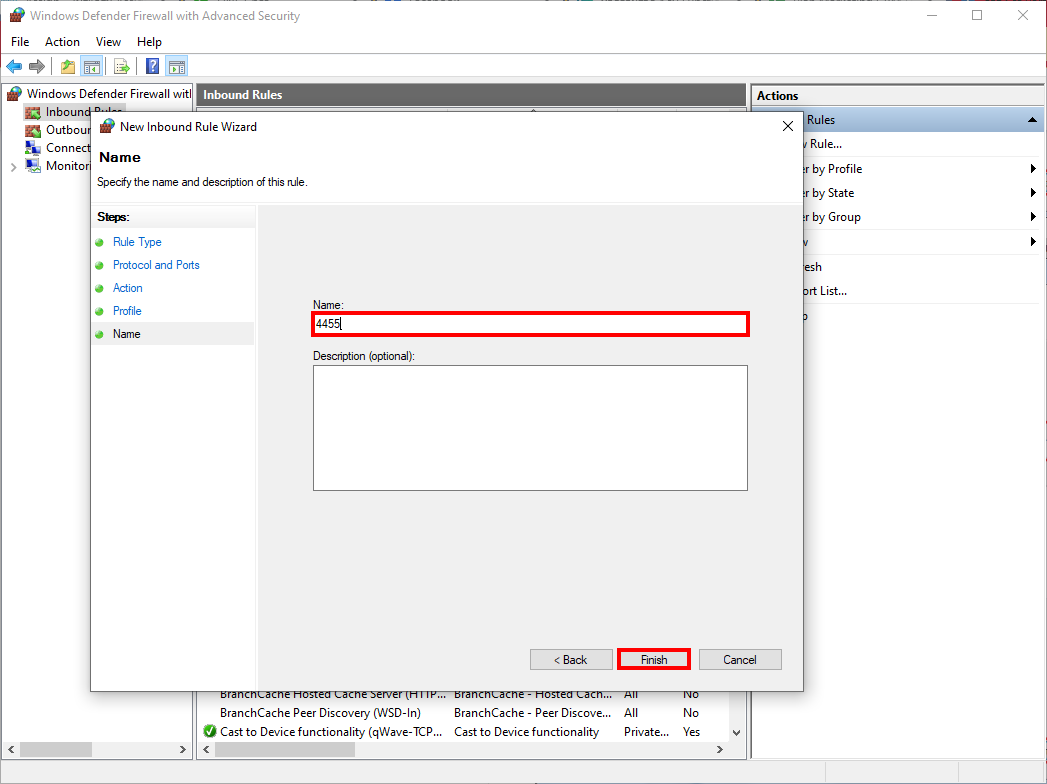The height and width of the screenshot is (784, 1047).
Task: Select the Cast to Device functionality rule
Action: pyautogui.click(x=331, y=731)
